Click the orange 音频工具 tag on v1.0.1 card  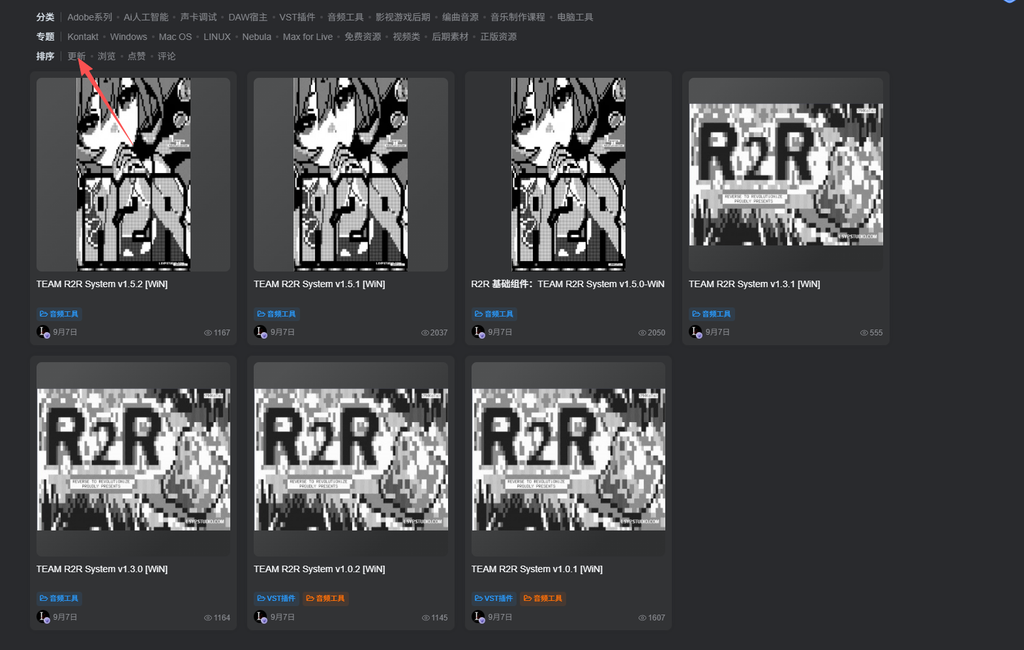pos(543,598)
